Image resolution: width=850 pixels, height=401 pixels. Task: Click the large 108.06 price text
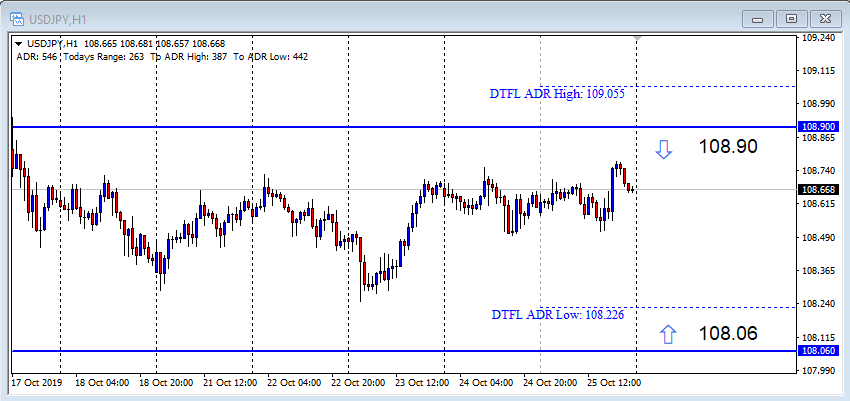point(727,333)
